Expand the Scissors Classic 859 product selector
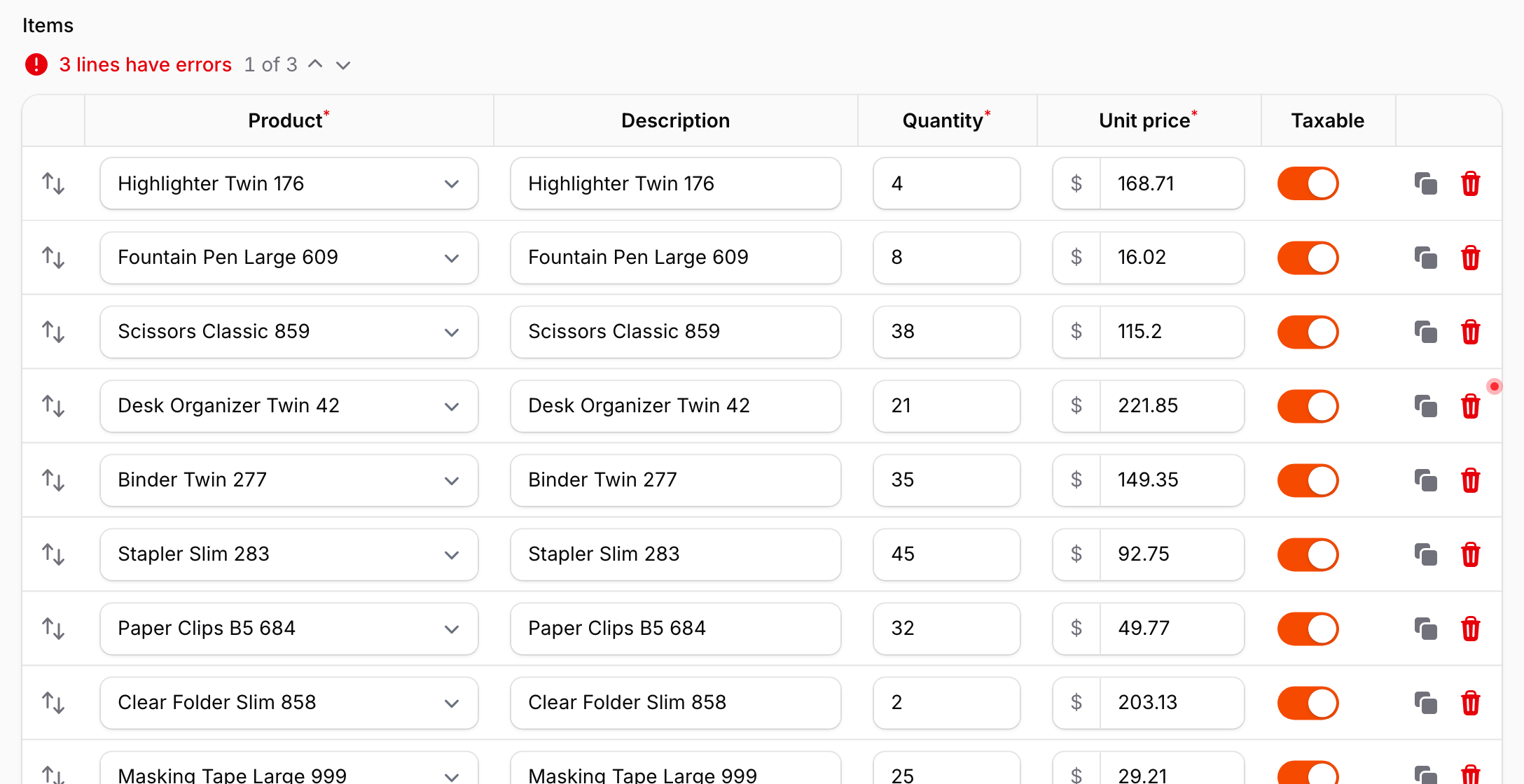This screenshot has width=1524, height=784. point(289,332)
